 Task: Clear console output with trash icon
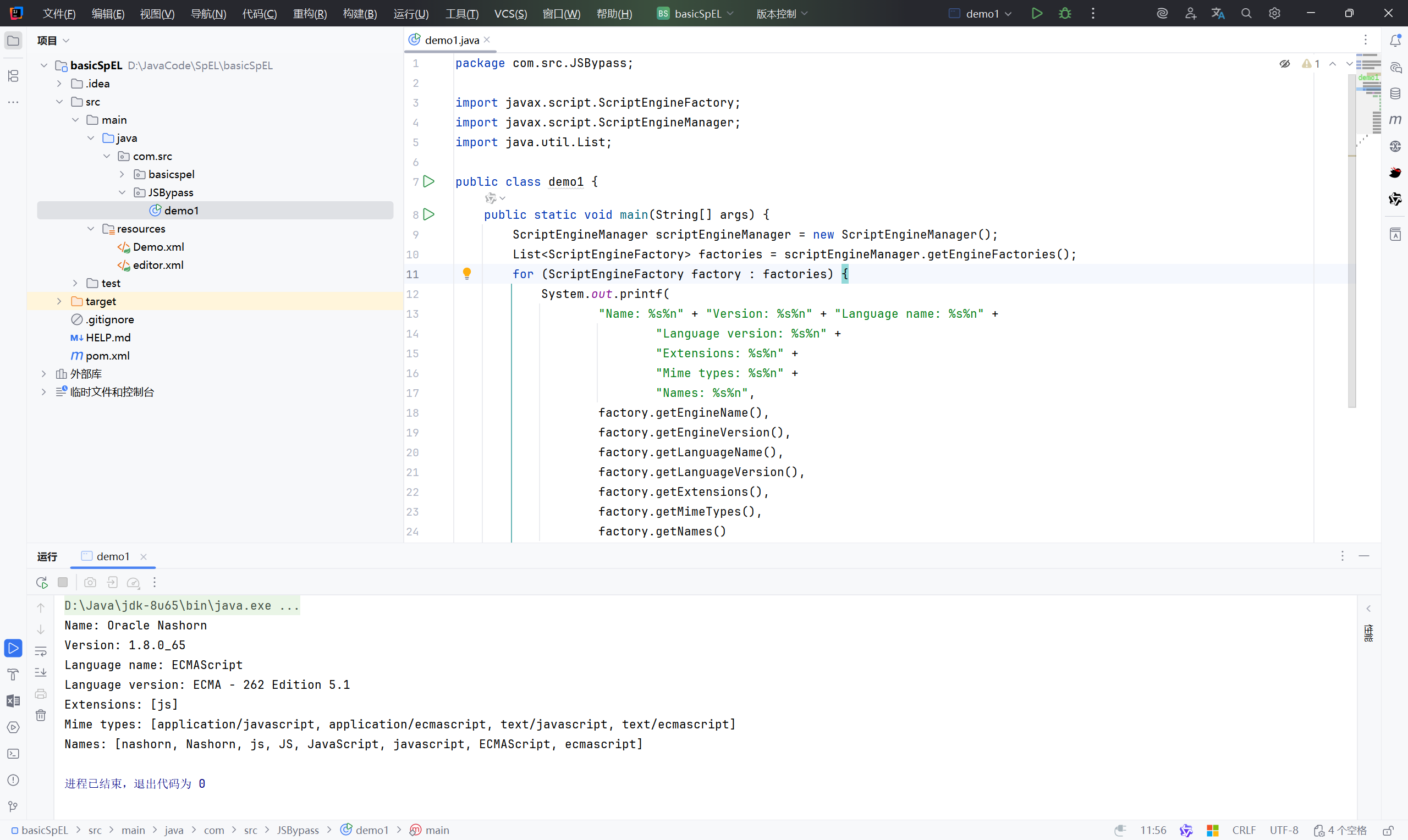pyautogui.click(x=41, y=715)
